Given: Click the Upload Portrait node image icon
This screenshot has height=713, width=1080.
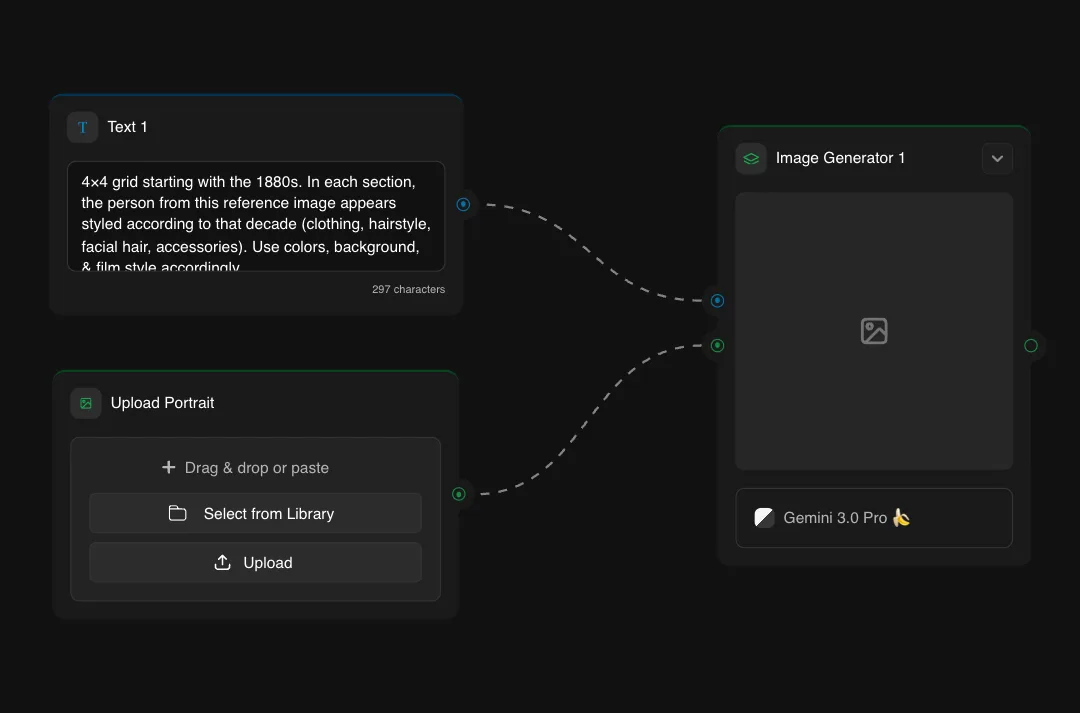Looking at the screenshot, I should 86,403.
